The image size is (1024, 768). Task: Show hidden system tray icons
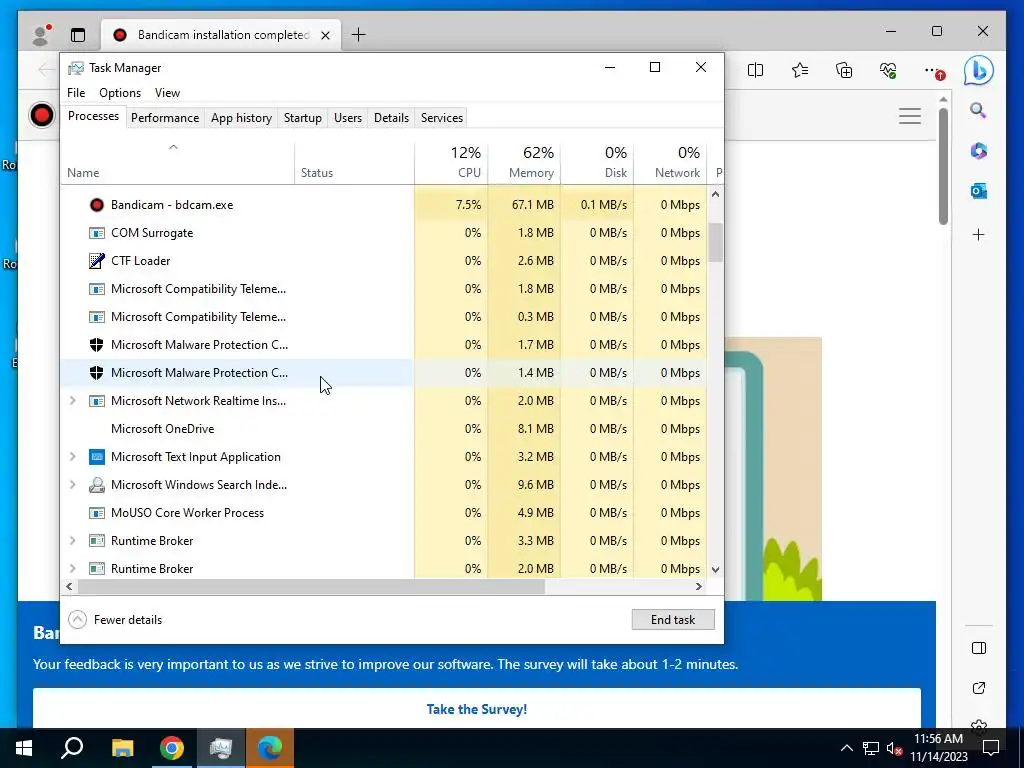846,748
